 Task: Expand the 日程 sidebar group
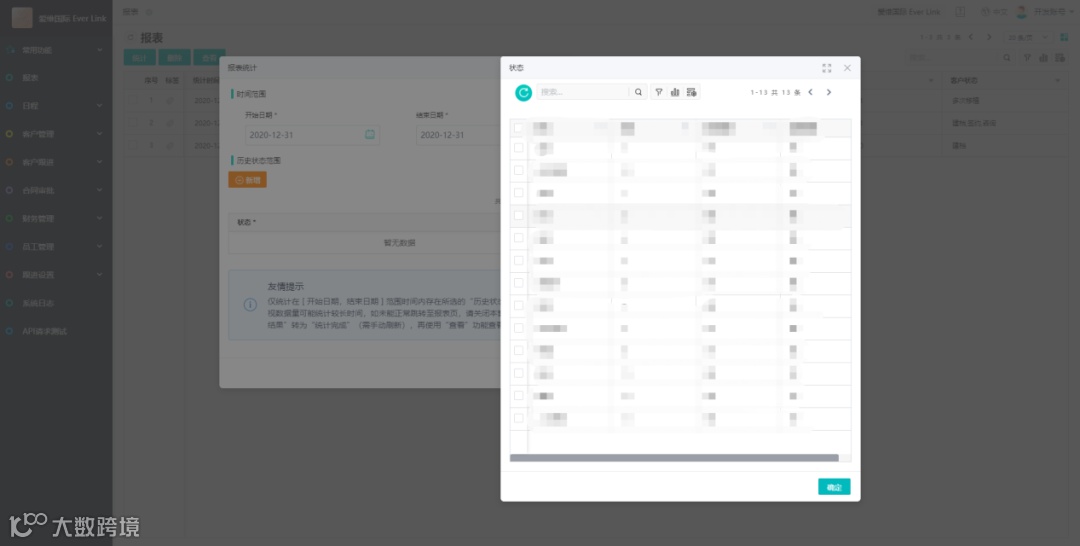click(x=56, y=106)
